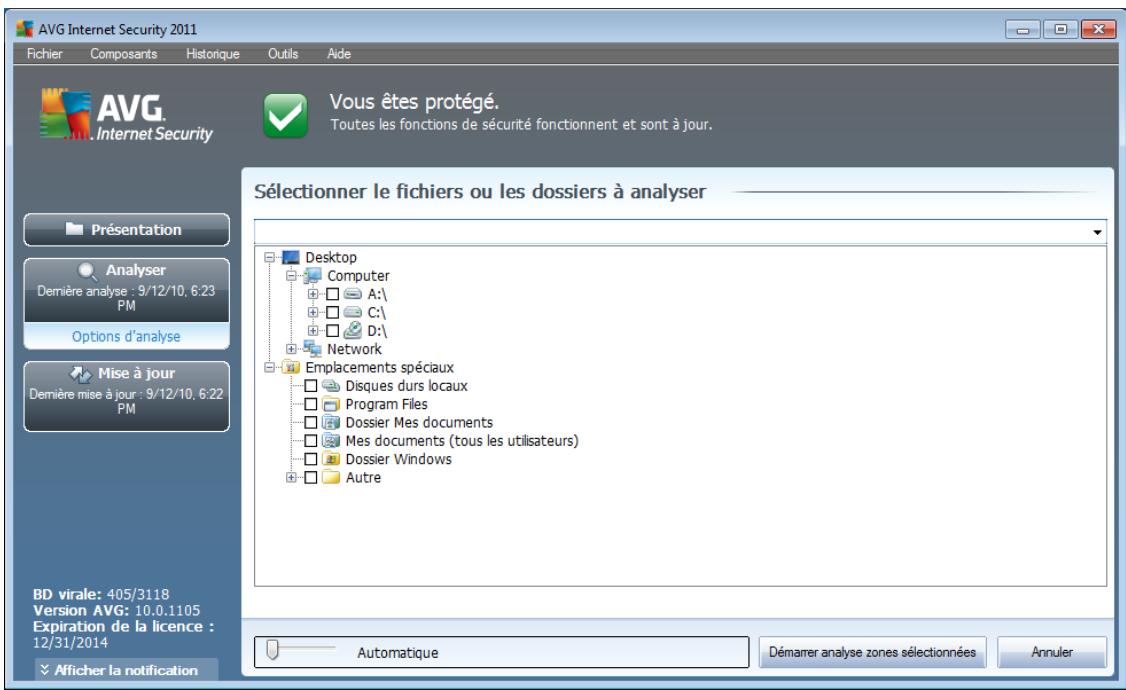
Task: Expand the A:\ drive node
Action: [312, 294]
